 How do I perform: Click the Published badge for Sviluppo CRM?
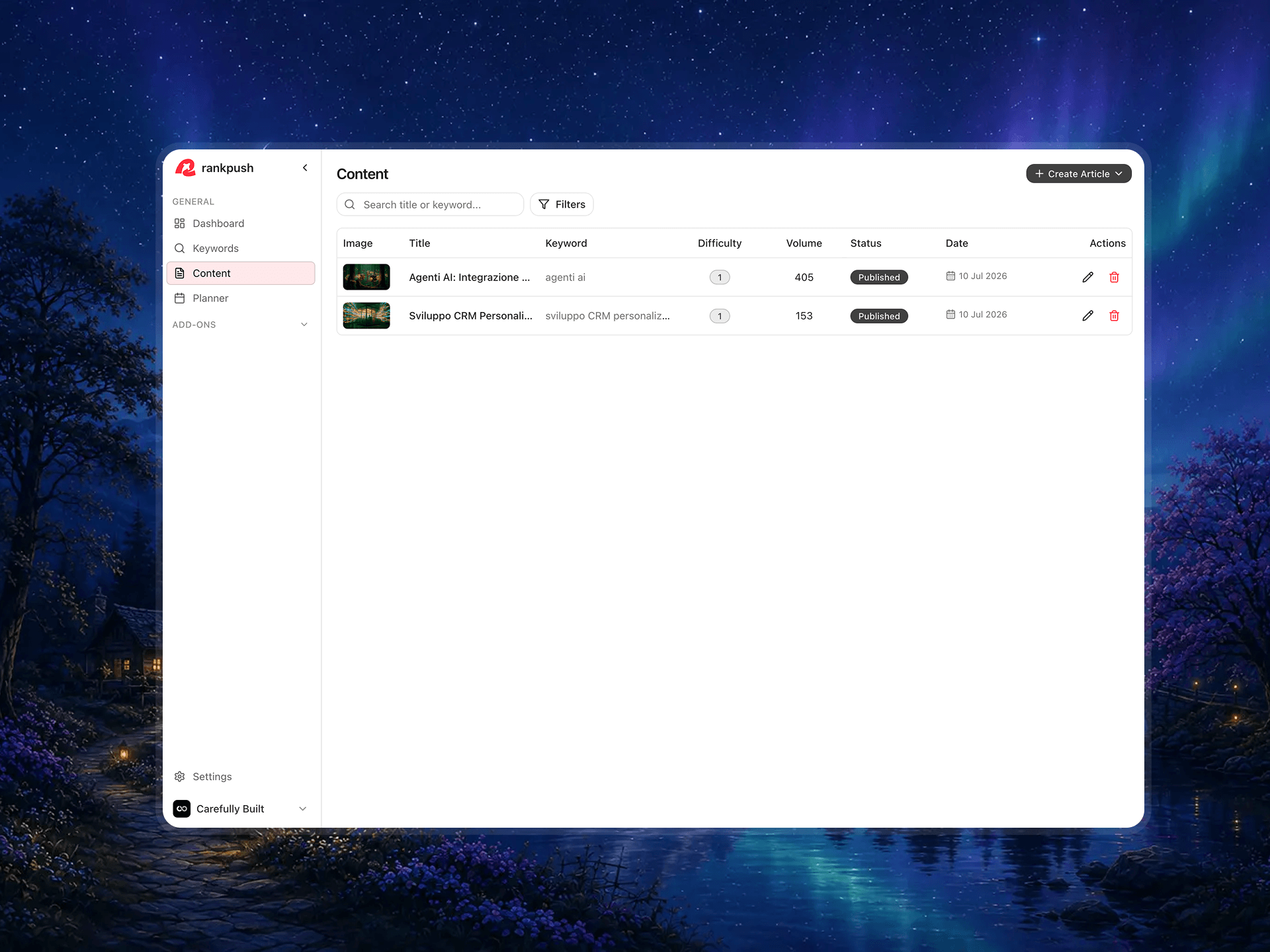click(879, 316)
